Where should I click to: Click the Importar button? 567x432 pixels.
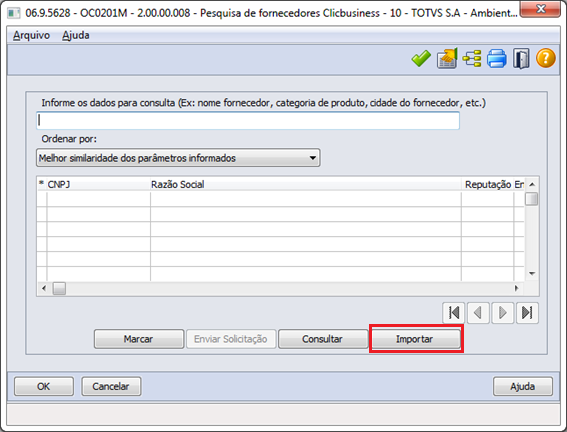(416, 339)
